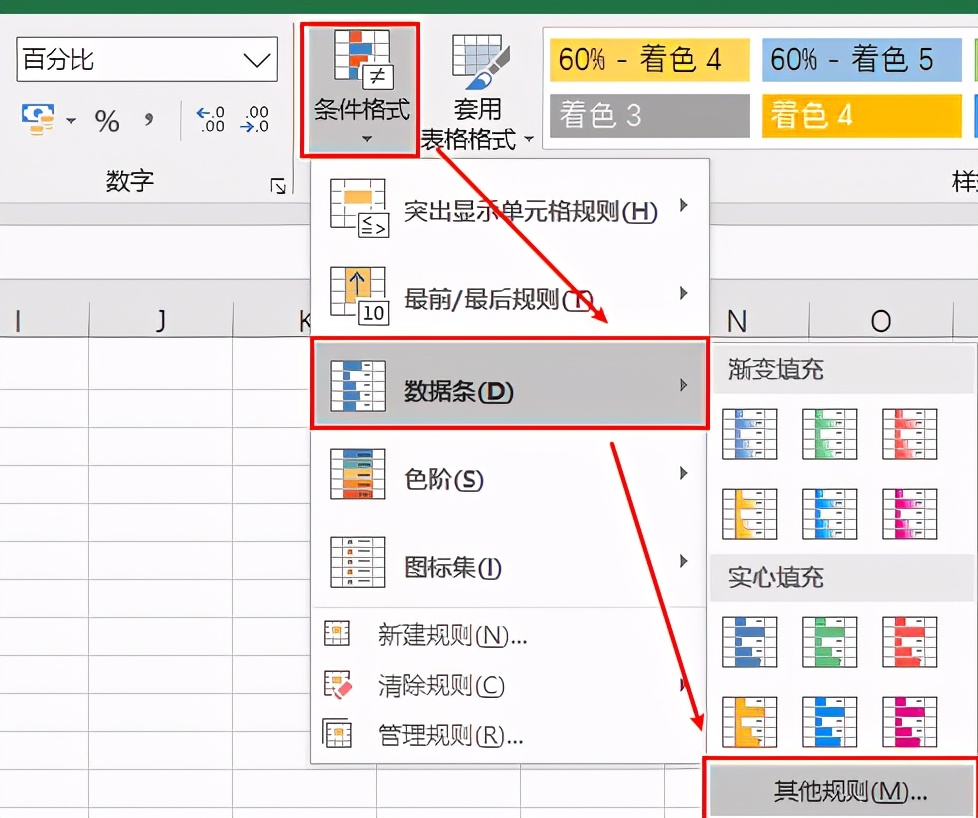
Task: Select solid fill purple data bar
Action: pos(909,722)
